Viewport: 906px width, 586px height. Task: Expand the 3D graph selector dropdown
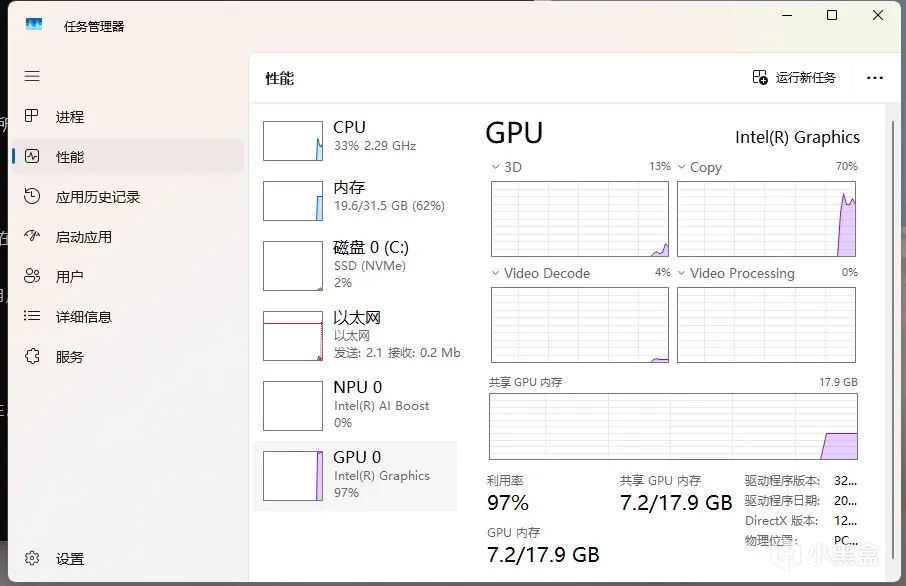(x=497, y=167)
